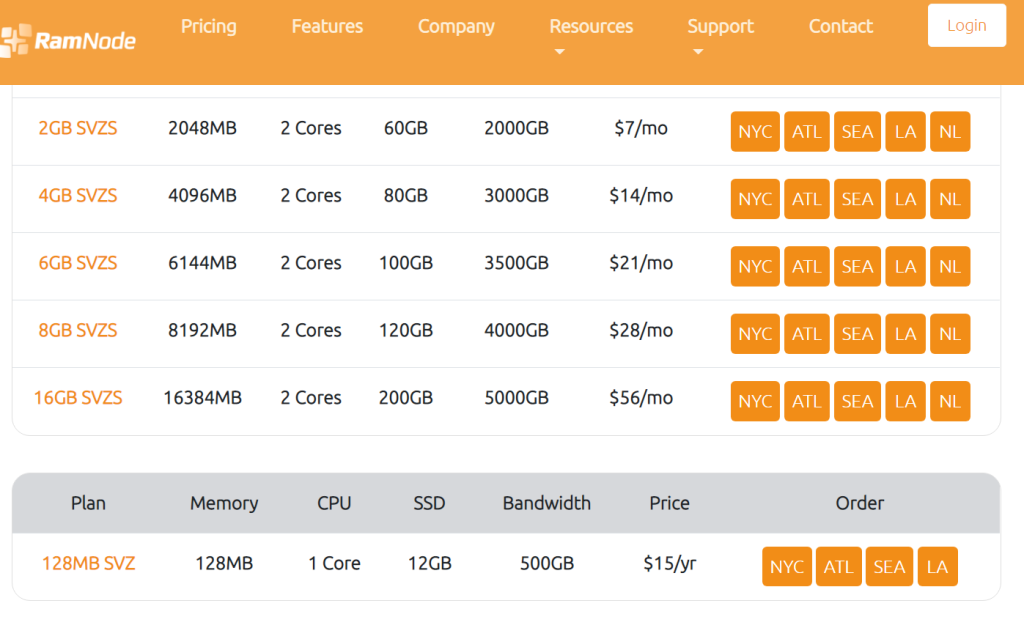
Task: Order 128MB SVZ in NYC
Action: point(787,567)
